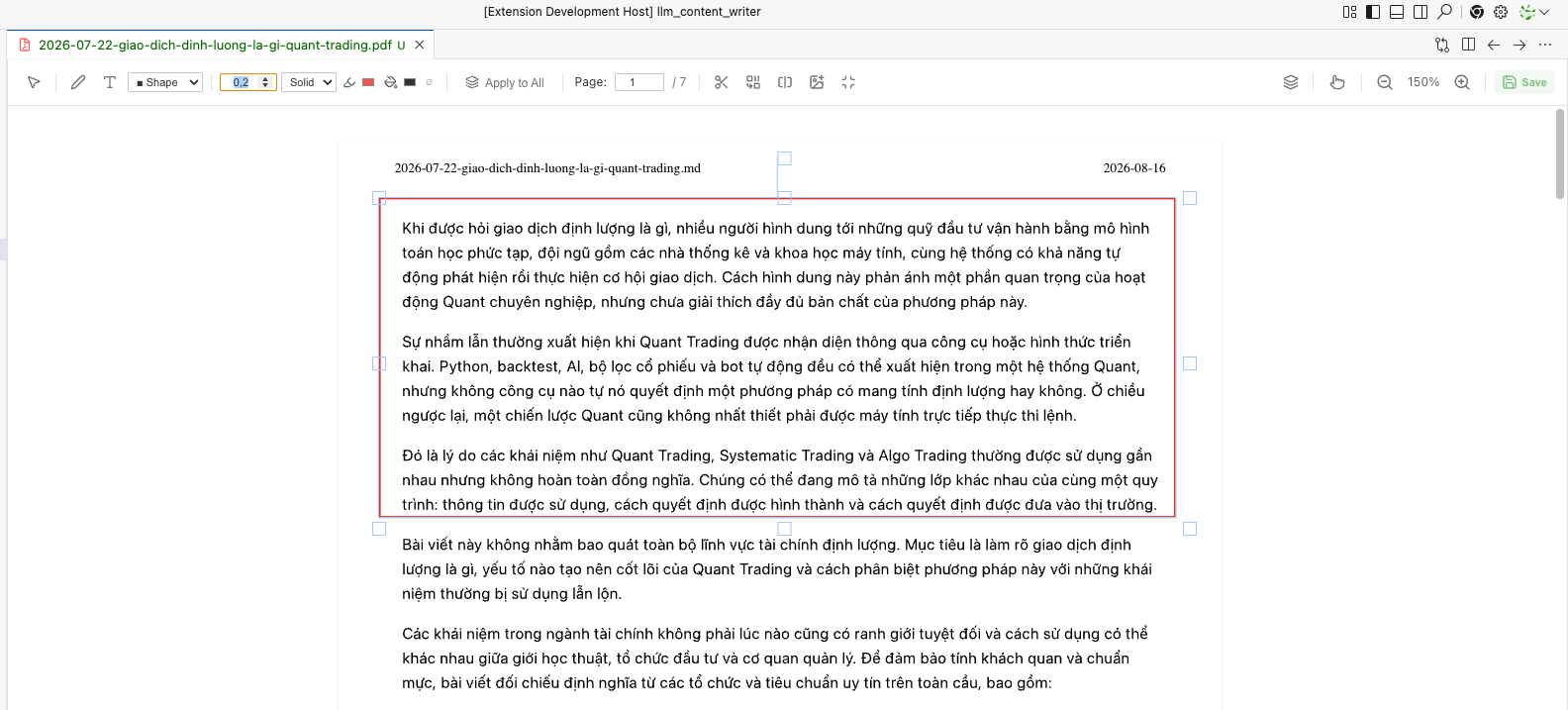The height and width of the screenshot is (710, 1568).
Task: Split the editor right
Action: coord(1468,45)
